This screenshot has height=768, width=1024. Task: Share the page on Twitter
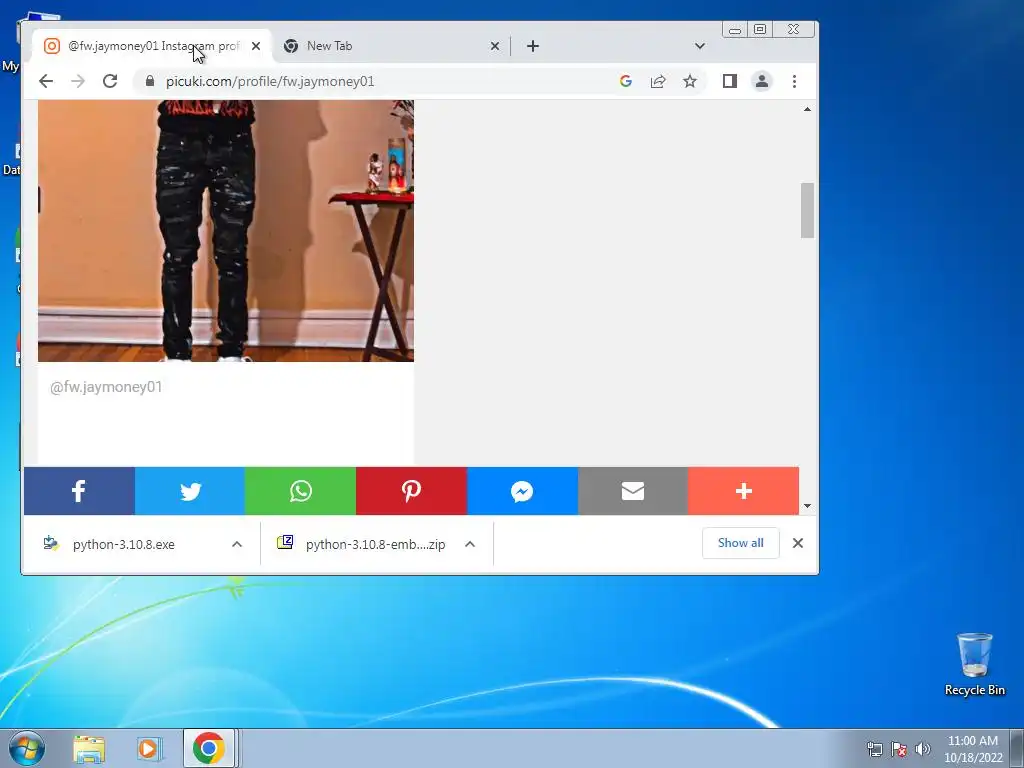point(190,491)
